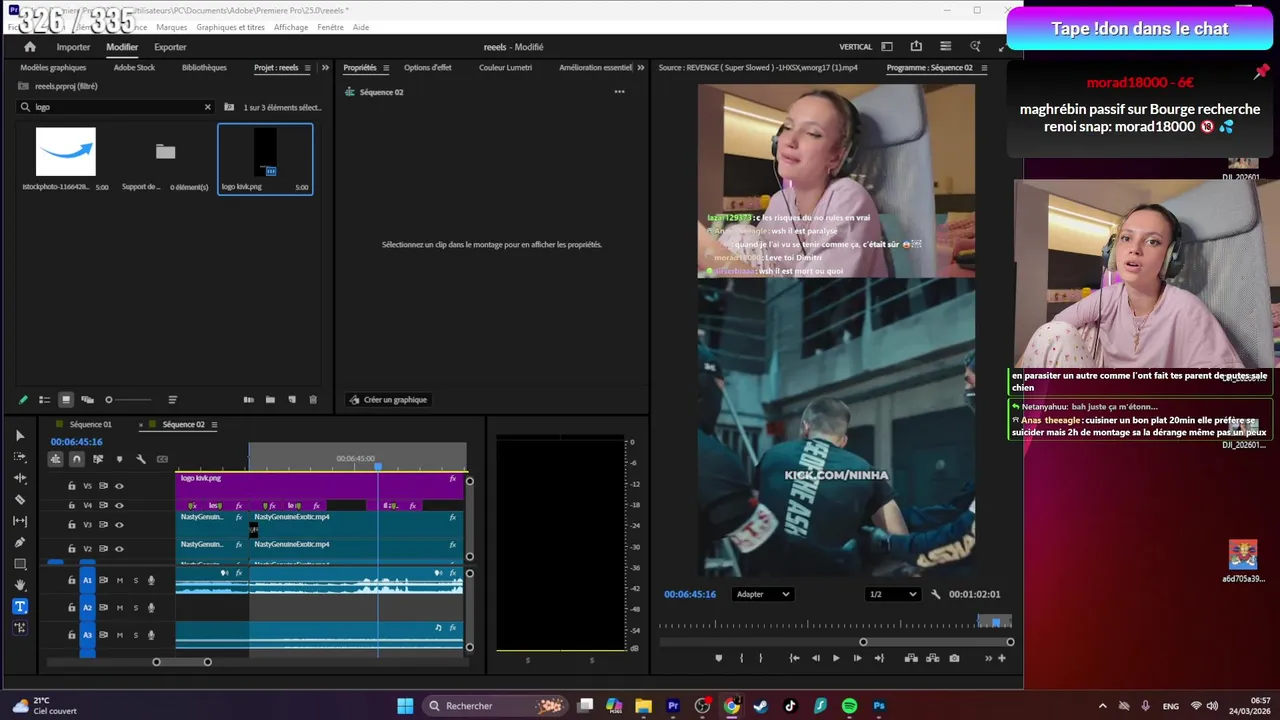Switch to Importer tab

73,47
